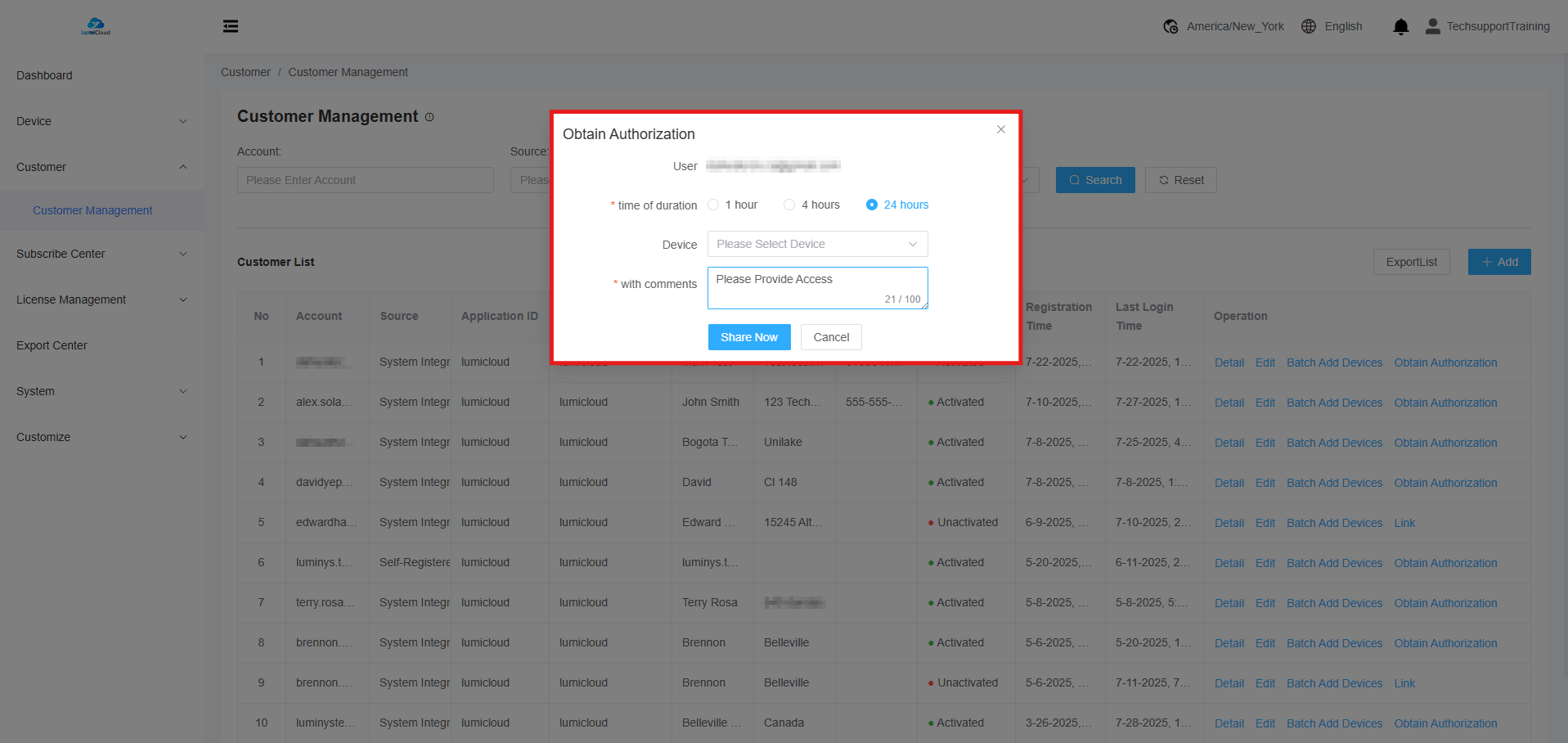
Task: Click the hamburger menu collapse icon
Action: (x=231, y=26)
